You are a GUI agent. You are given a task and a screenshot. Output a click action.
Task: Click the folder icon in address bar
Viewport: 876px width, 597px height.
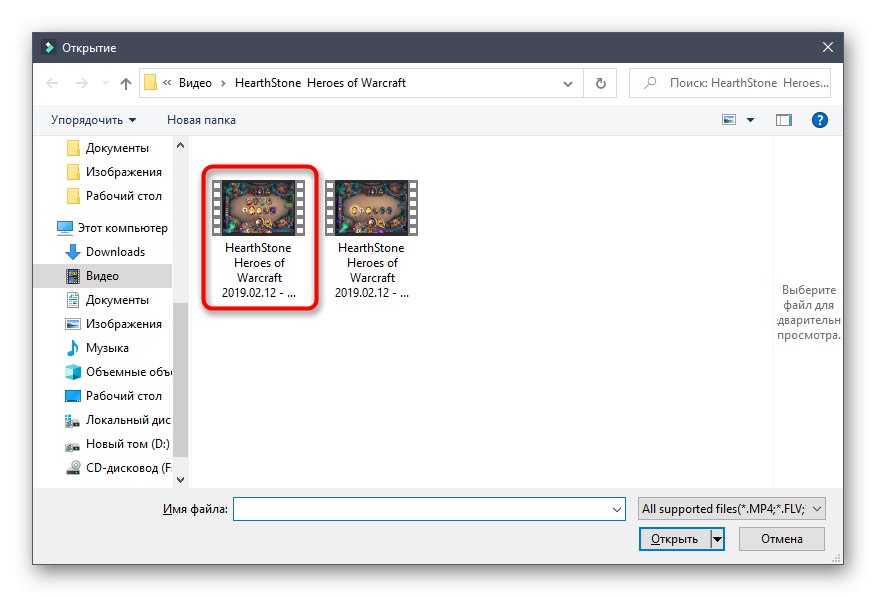tap(150, 83)
